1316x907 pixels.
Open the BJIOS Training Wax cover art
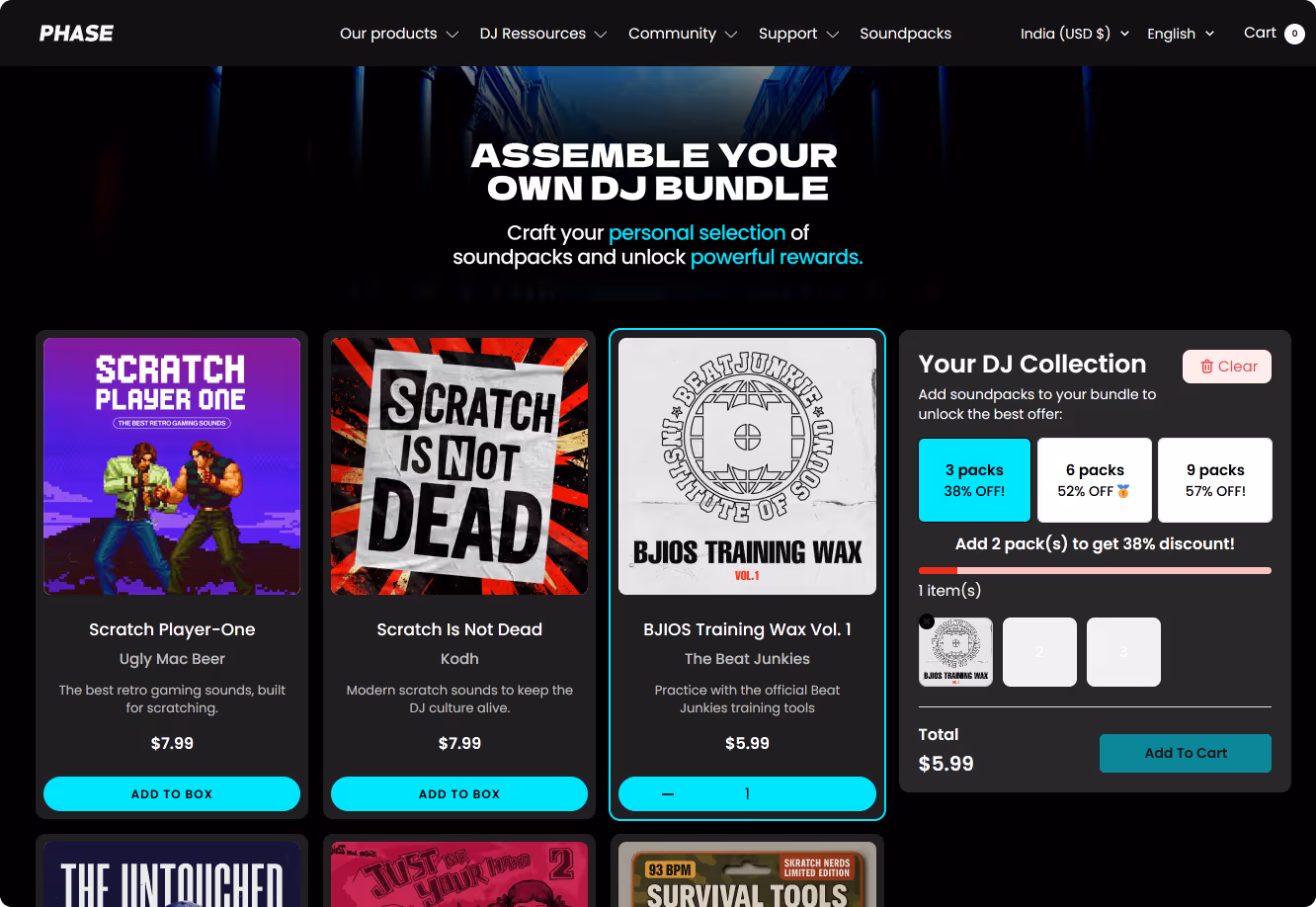coord(747,466)
